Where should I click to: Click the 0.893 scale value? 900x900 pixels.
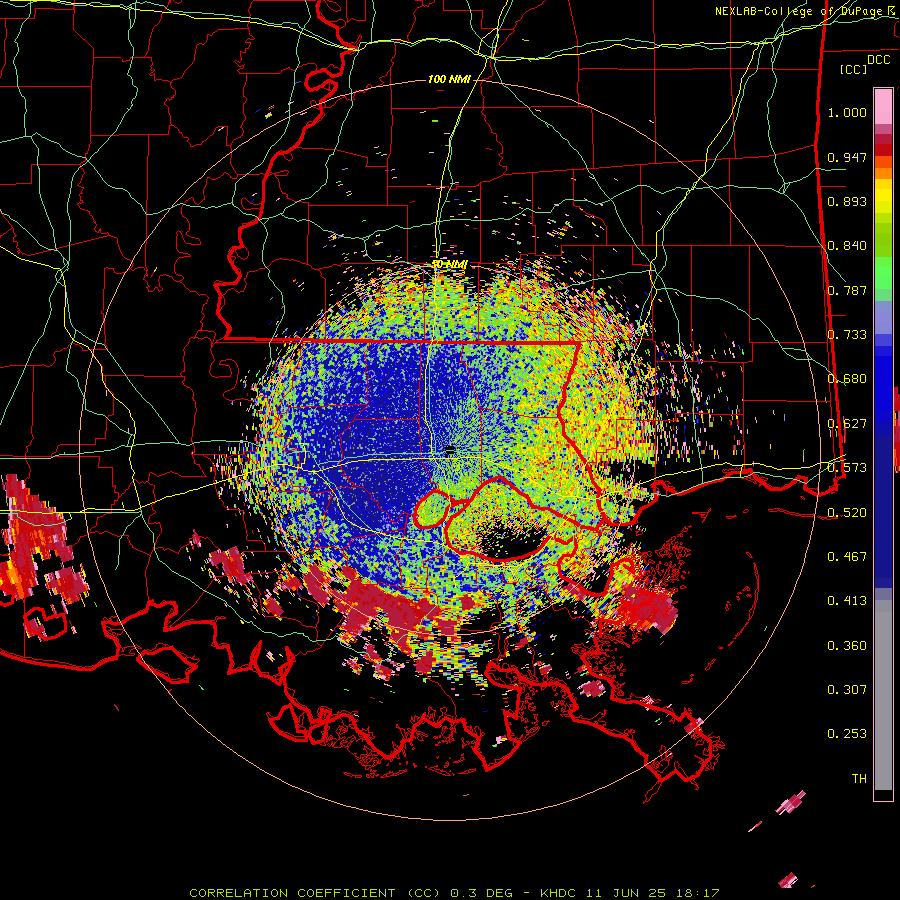847,201
